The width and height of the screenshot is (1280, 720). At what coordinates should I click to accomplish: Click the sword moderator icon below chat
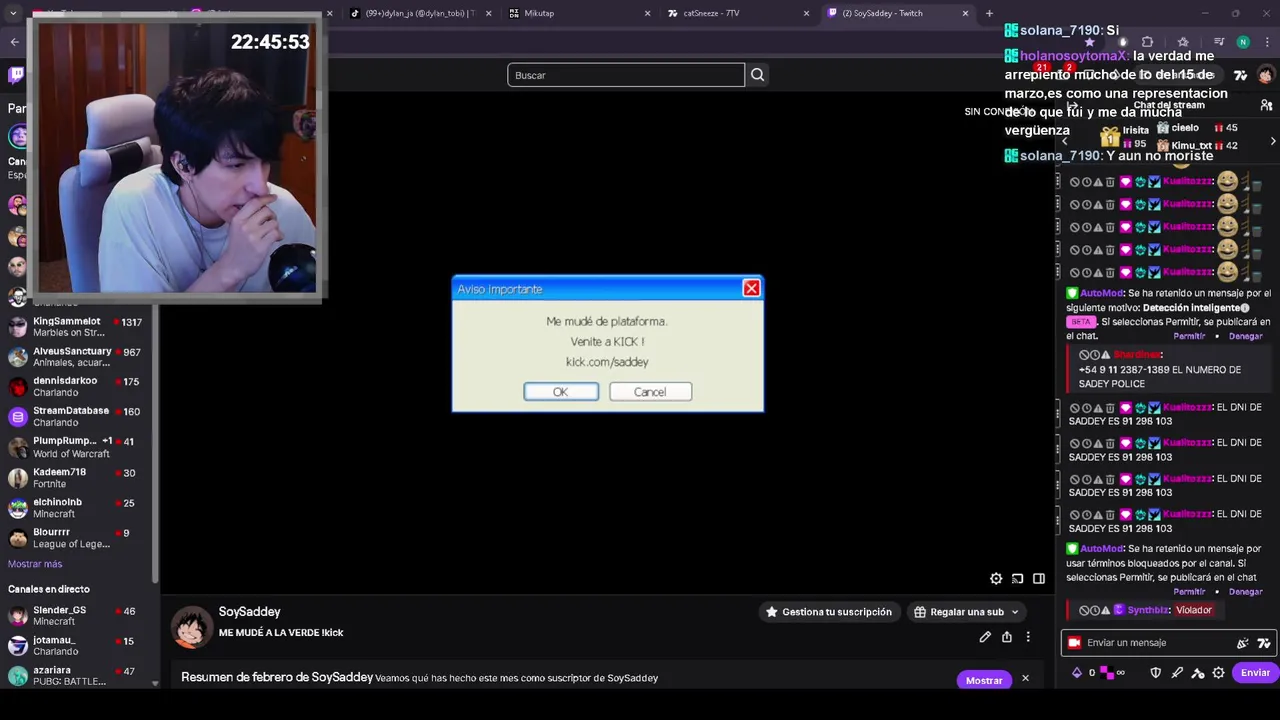tap(1177, 673)
